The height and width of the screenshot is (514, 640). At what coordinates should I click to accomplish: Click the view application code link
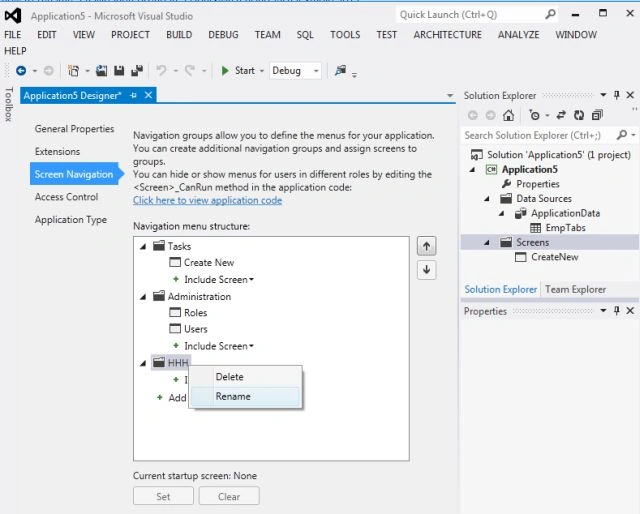(207, 200)
